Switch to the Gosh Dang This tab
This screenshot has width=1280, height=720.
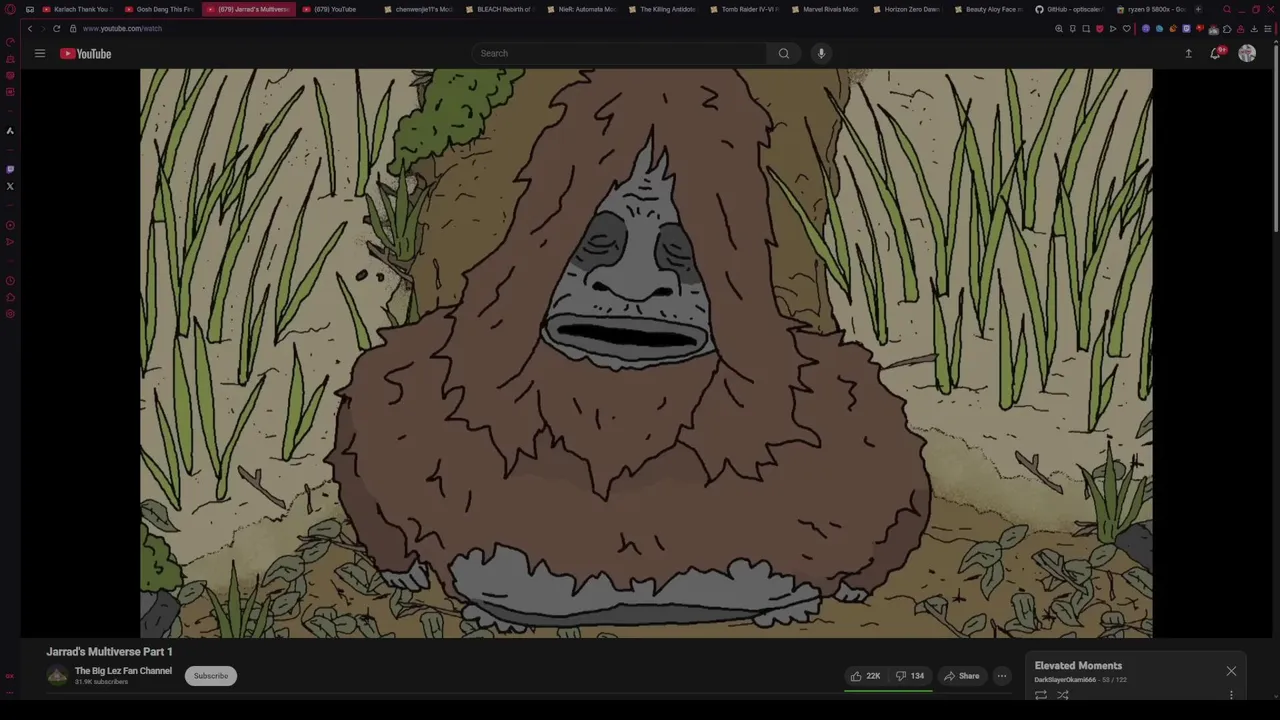[x=159, y=9]
